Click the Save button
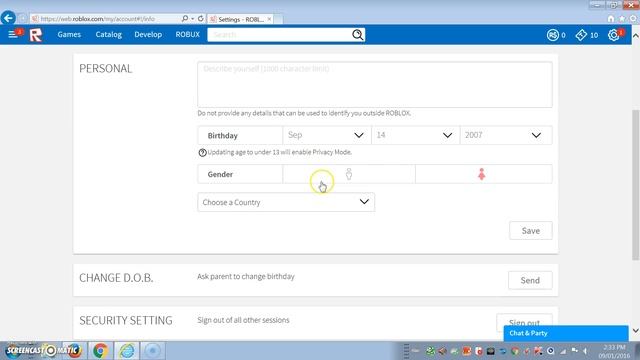640x360 pixels. [x=531, y=231]
